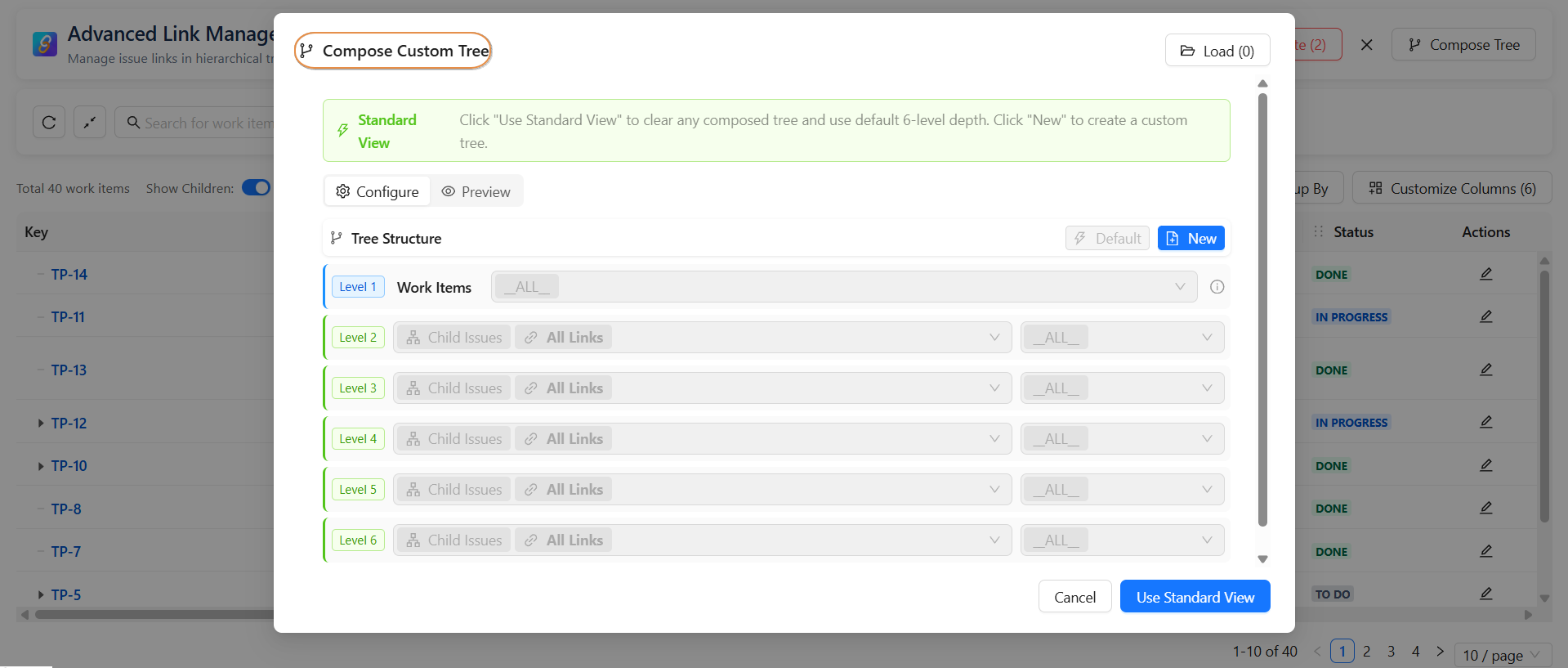Click Level 4 Child Issues tag
1568x668 pixels.
(x=453, y=439)
